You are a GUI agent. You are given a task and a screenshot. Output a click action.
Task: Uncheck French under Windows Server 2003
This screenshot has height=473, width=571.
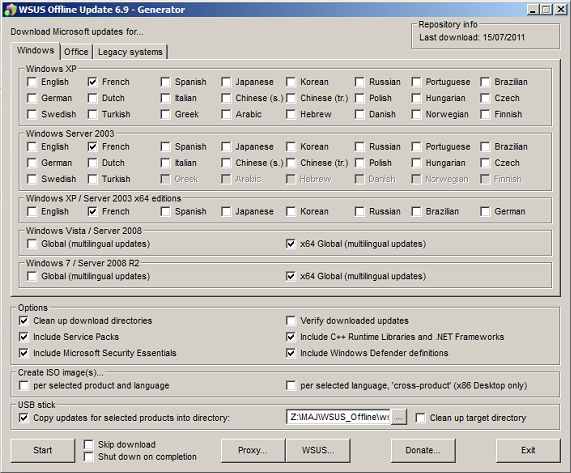pyautogui.click(x=92, y=147)
